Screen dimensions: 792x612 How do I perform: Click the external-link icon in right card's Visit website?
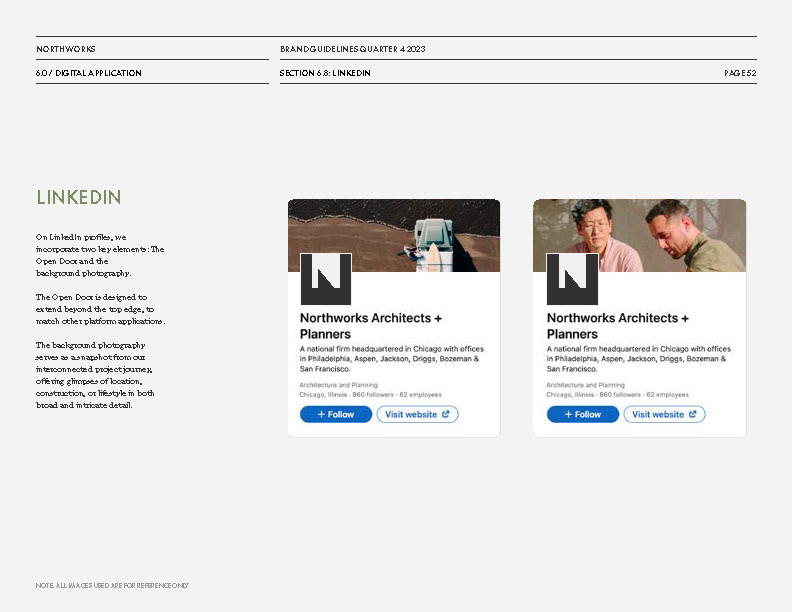point(692,414)
